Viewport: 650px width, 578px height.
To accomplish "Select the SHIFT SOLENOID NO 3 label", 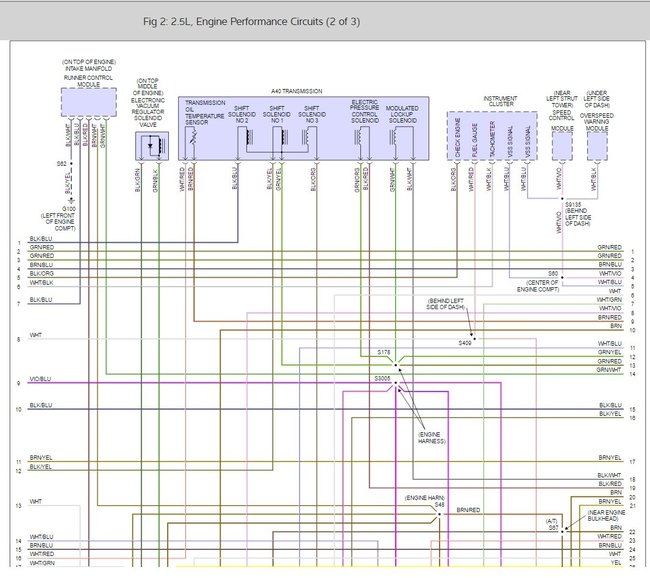I will pos(312,114).
